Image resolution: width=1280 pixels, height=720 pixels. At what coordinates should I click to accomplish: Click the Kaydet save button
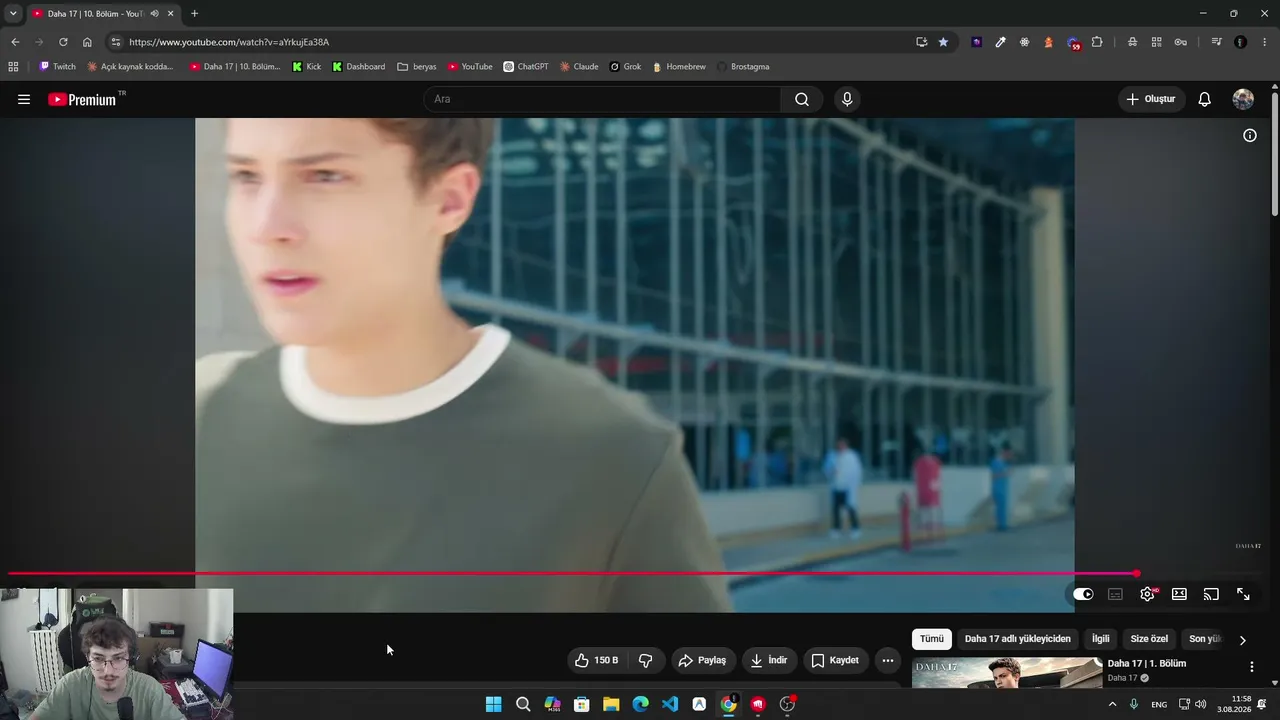(x=835, y=660)
